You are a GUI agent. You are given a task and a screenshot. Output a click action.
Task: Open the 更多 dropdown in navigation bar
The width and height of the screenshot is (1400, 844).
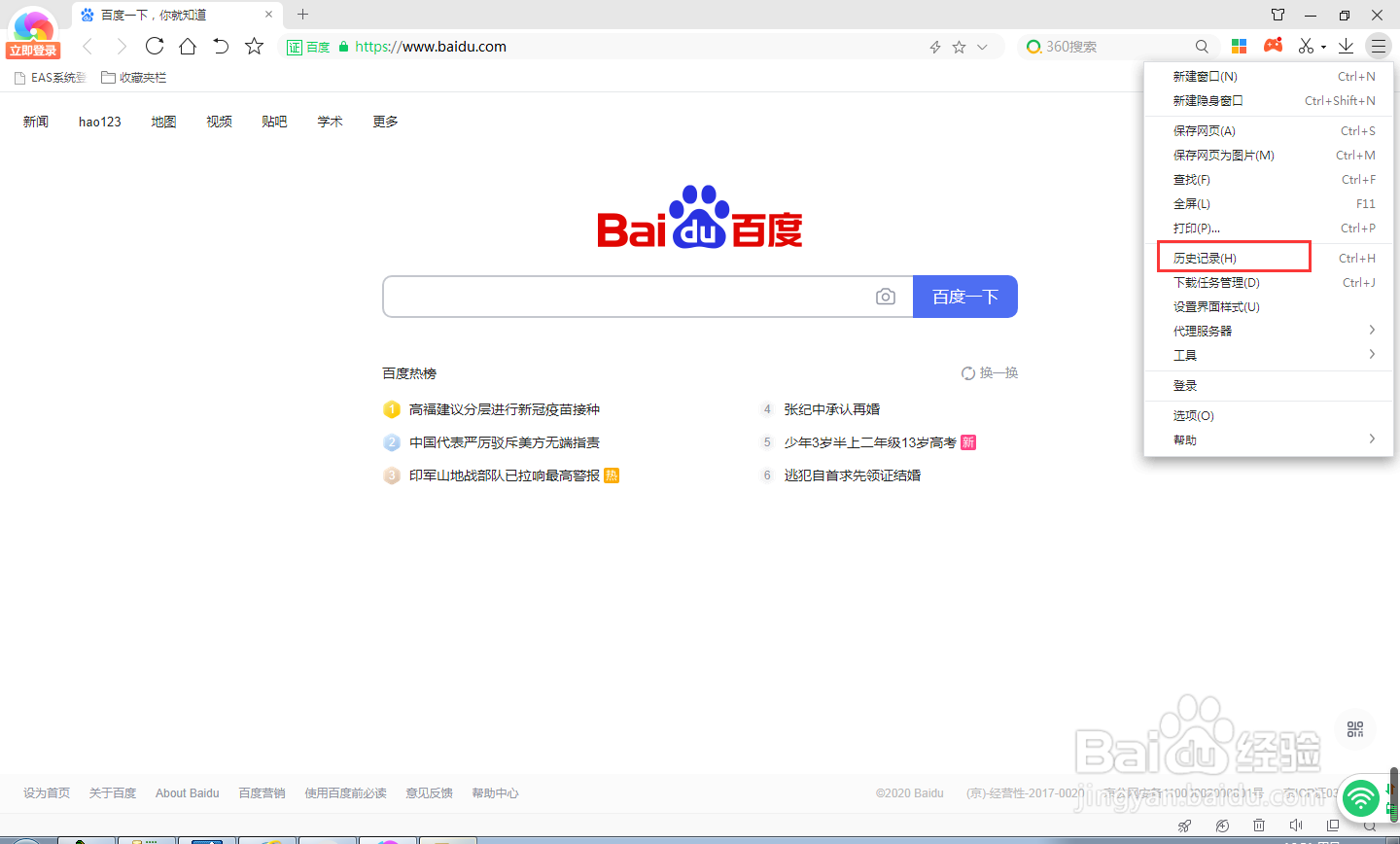tap(384, 121)
